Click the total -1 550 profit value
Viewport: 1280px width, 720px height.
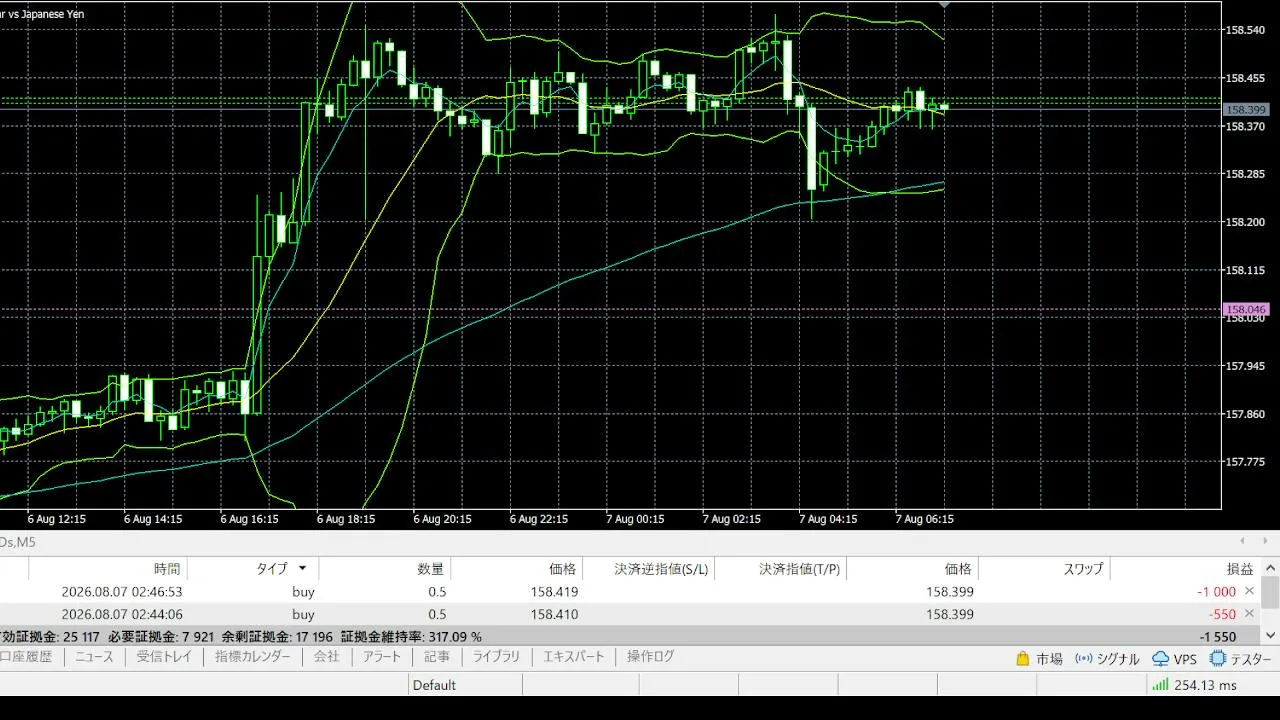pos(1219,636)
